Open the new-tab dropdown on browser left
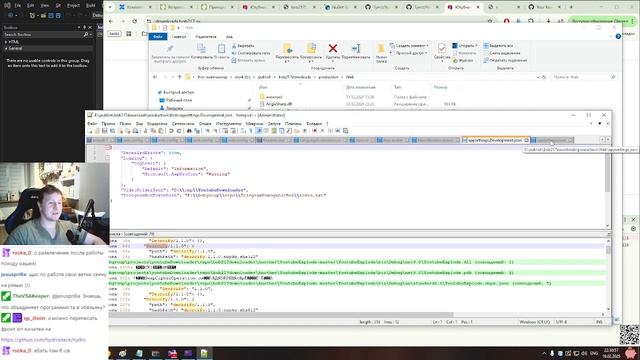The width and height of the screenshot is (640, 360). 110,7
